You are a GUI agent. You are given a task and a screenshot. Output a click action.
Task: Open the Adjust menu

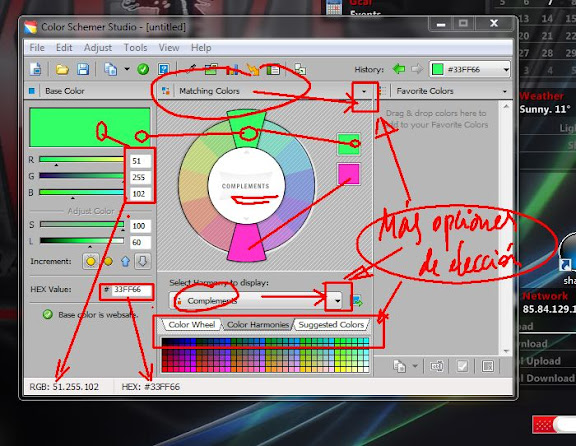[98, 48]
